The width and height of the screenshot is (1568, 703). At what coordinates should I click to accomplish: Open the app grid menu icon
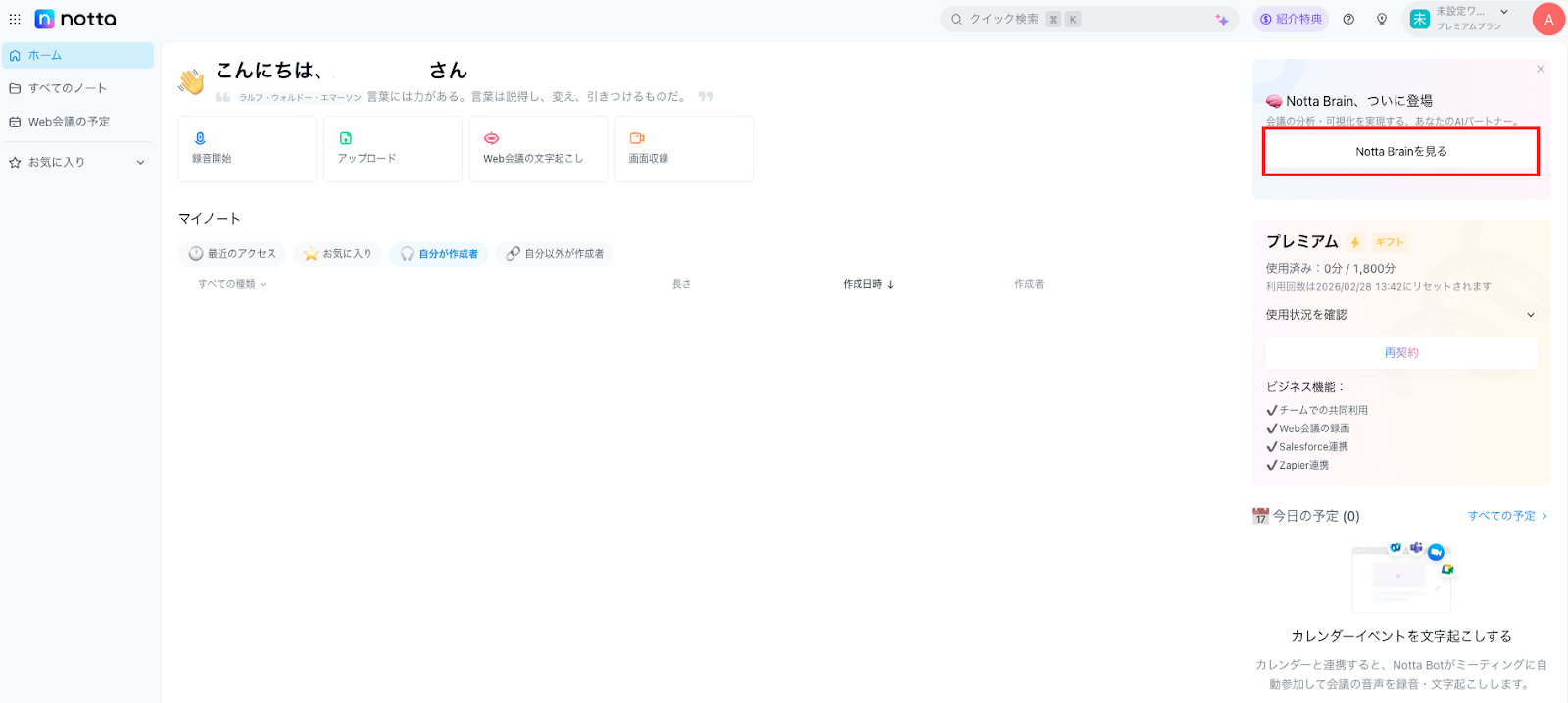pos(15,19)
